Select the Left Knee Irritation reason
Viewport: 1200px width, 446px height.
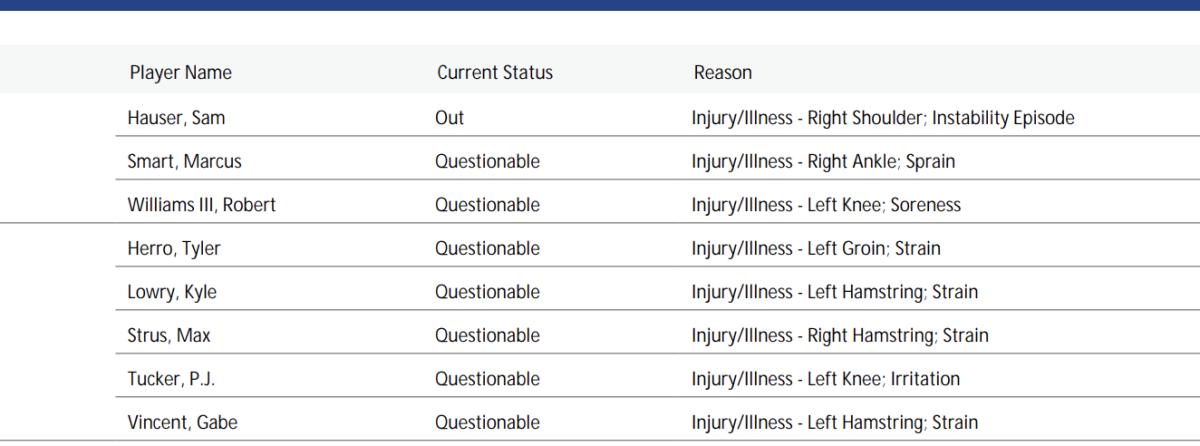click(825, 379)
